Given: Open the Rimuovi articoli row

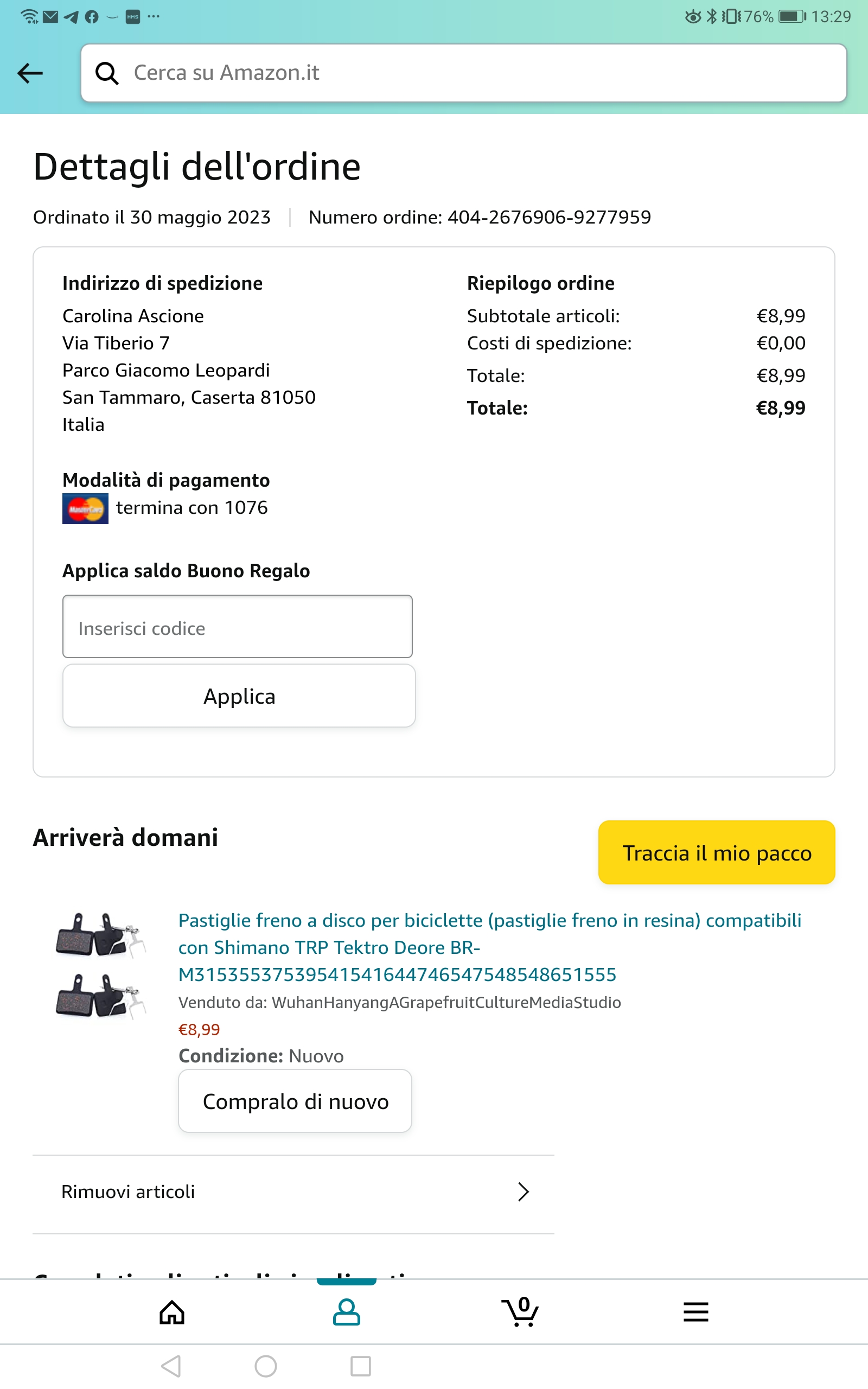Looking at the screenshot, I should point(293,1192).
